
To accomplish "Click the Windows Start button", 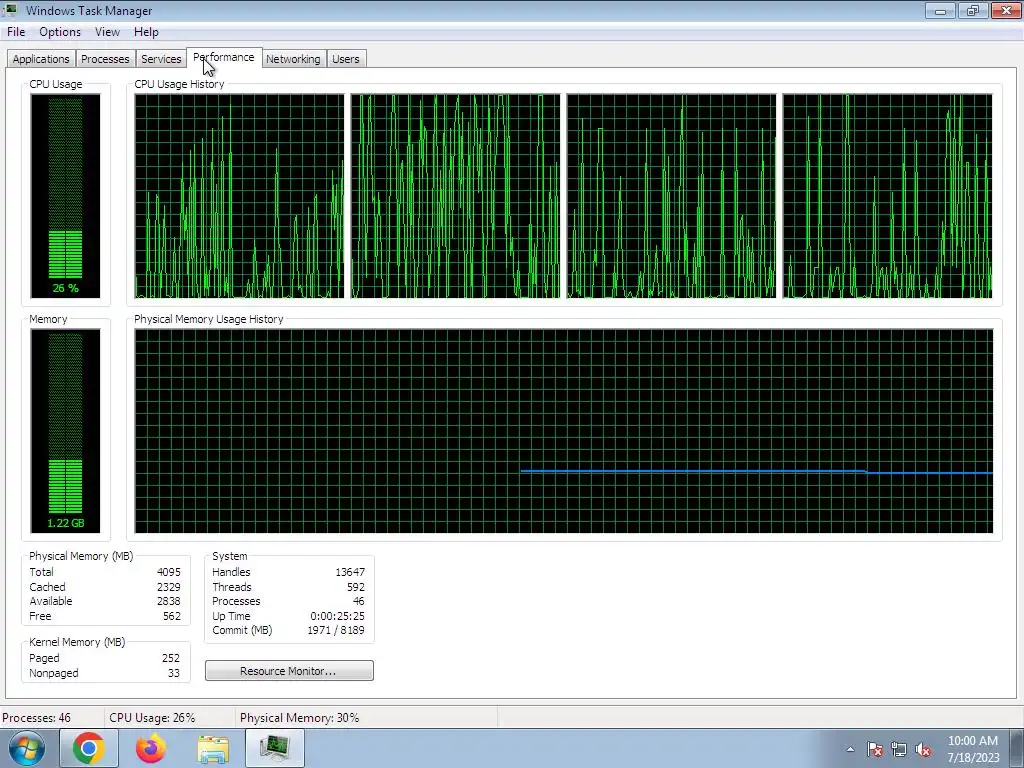I will [27, 748].
